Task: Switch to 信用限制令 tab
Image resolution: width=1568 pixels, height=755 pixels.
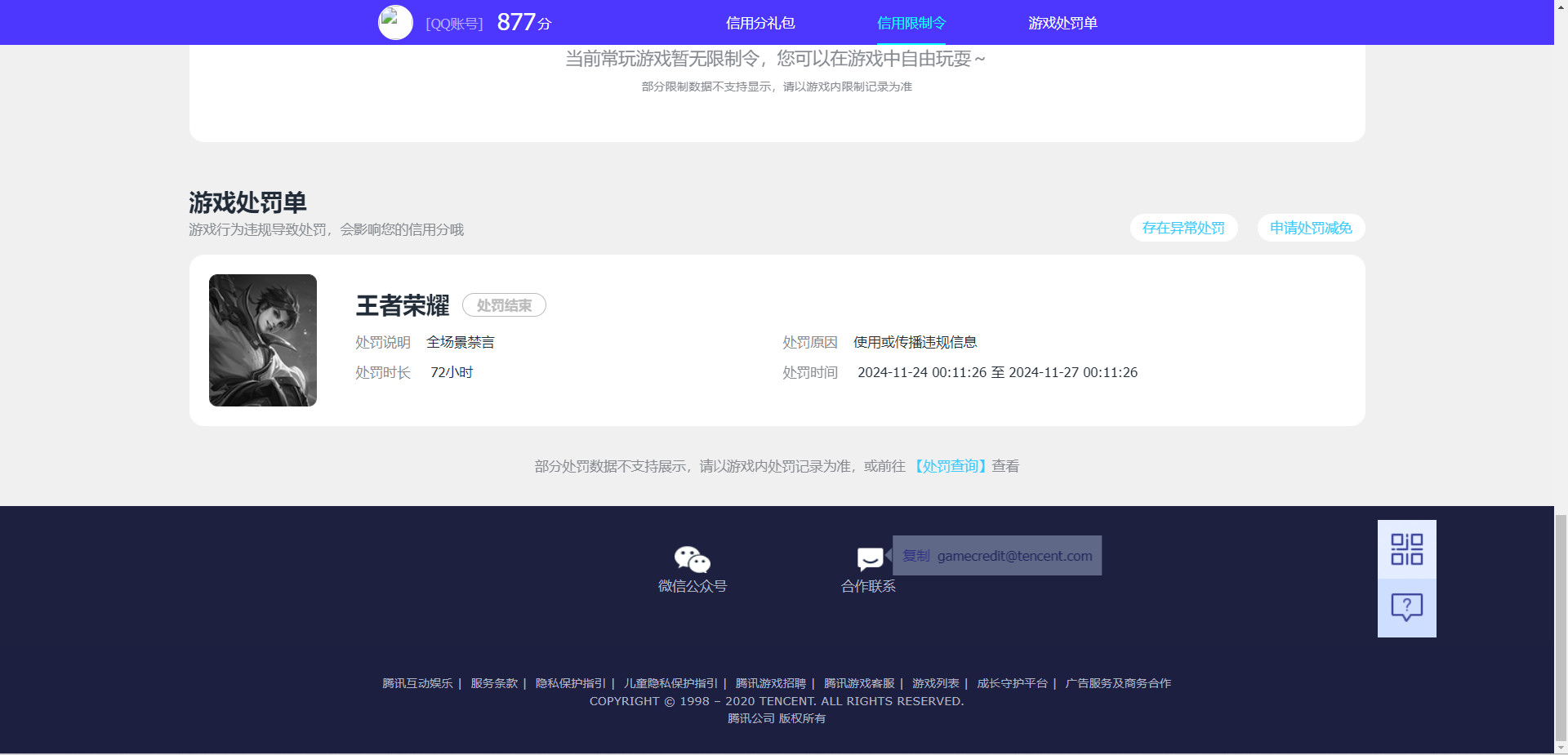Action: click(x=911, y=23)
